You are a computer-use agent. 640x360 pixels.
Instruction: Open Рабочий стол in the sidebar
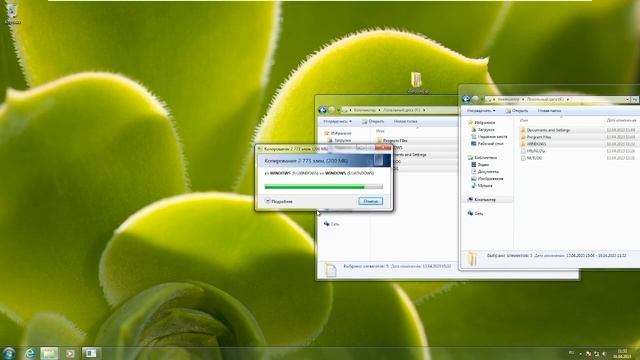pos(487,144)
